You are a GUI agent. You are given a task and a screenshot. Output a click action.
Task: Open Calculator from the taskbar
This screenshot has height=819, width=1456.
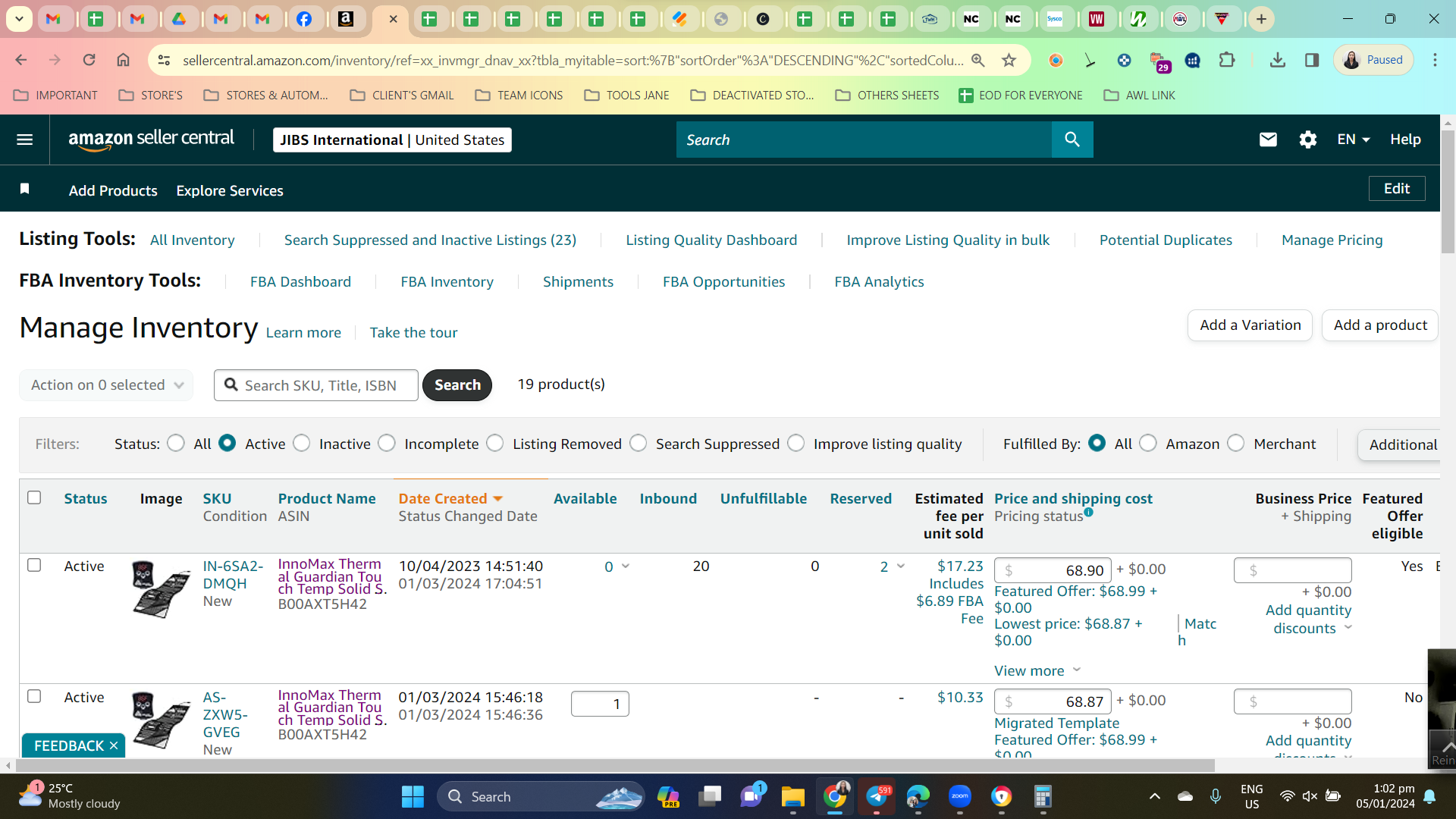1043,796
